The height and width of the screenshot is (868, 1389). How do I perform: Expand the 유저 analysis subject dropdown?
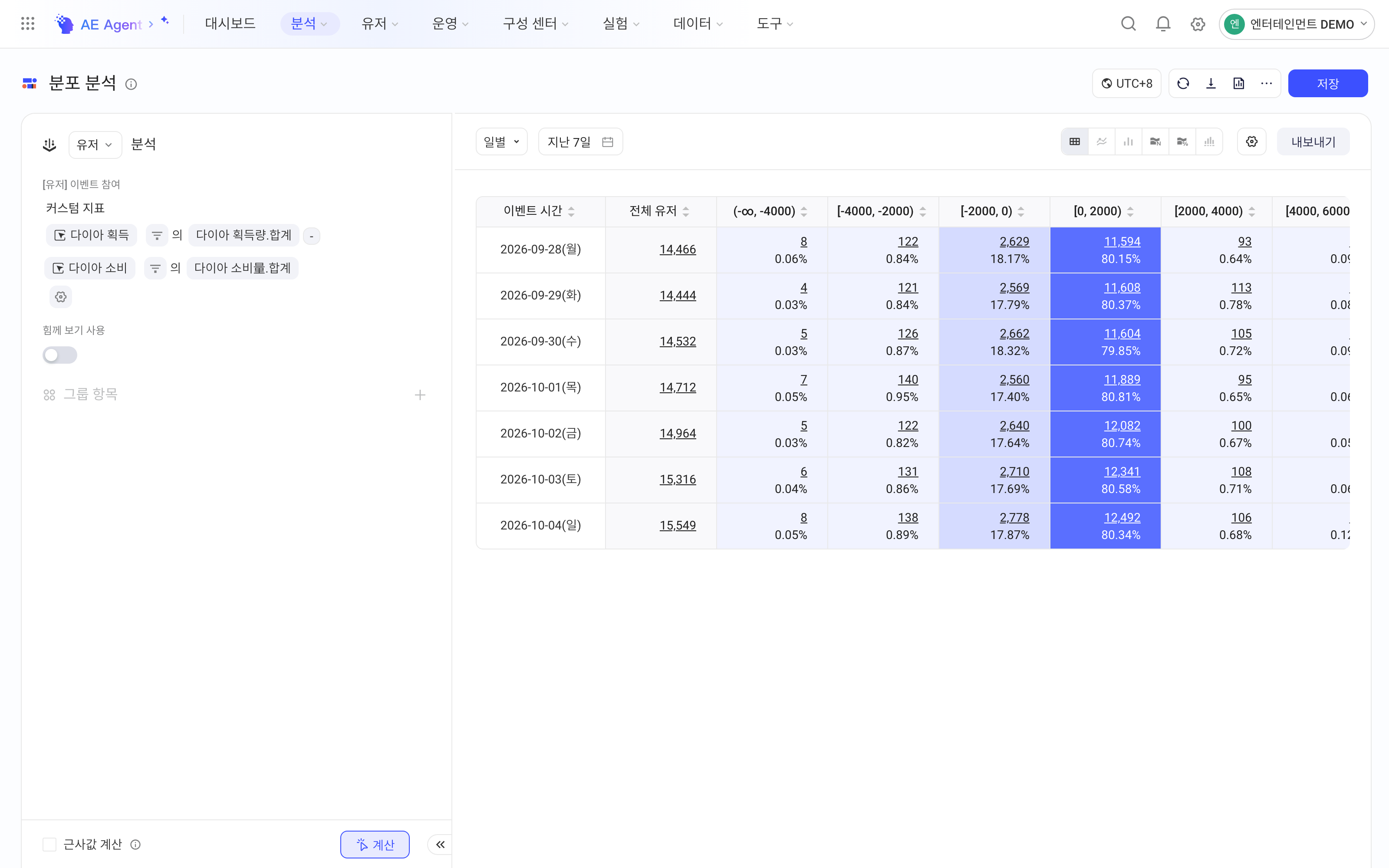pyautogui.click(x=95, y=145)
